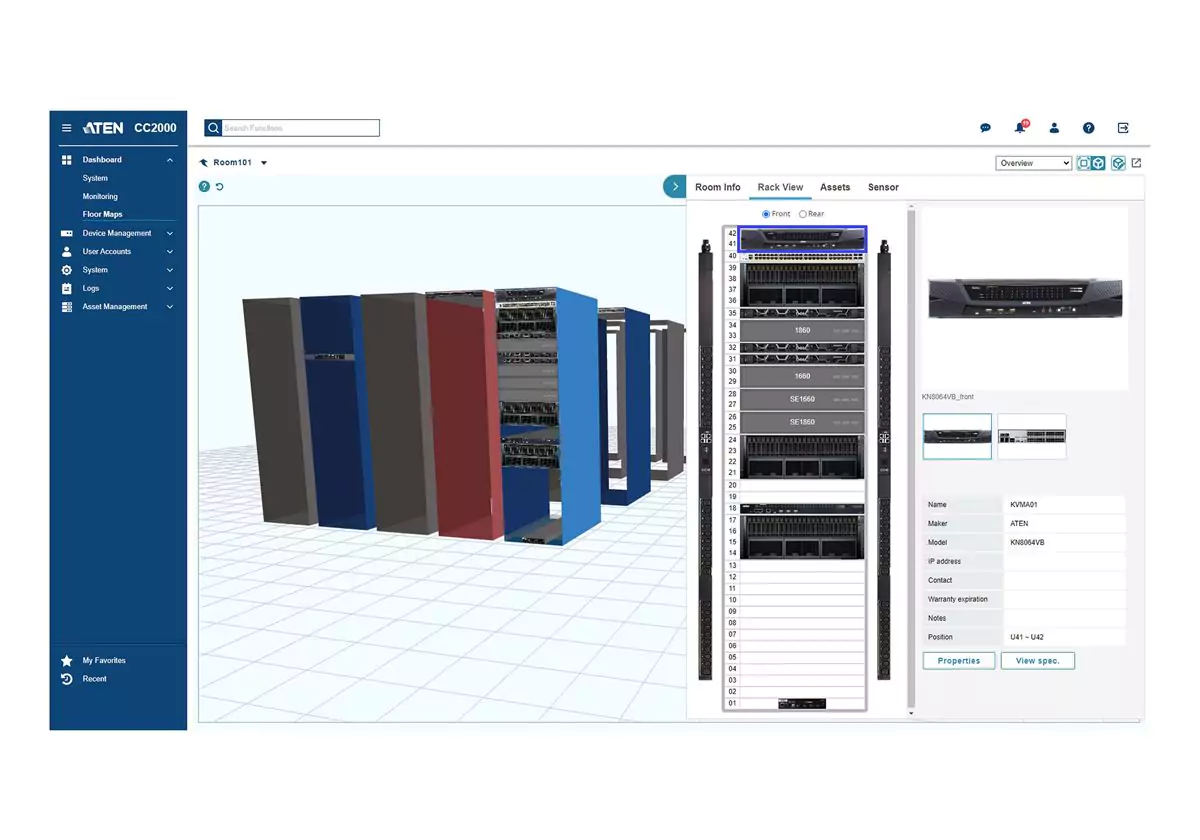
Task: Open the chat messages icon
Action: (985, 127)
